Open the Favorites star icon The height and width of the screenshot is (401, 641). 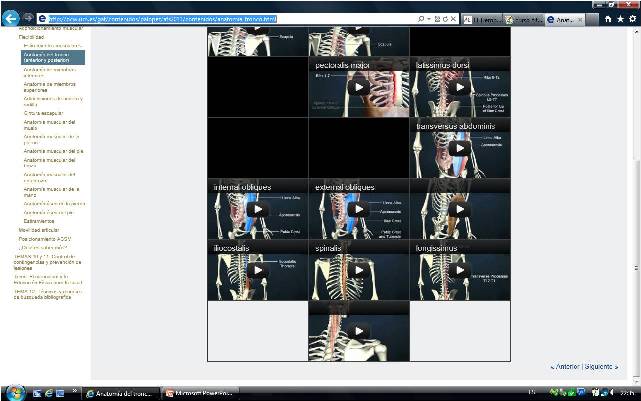[619, 18]
